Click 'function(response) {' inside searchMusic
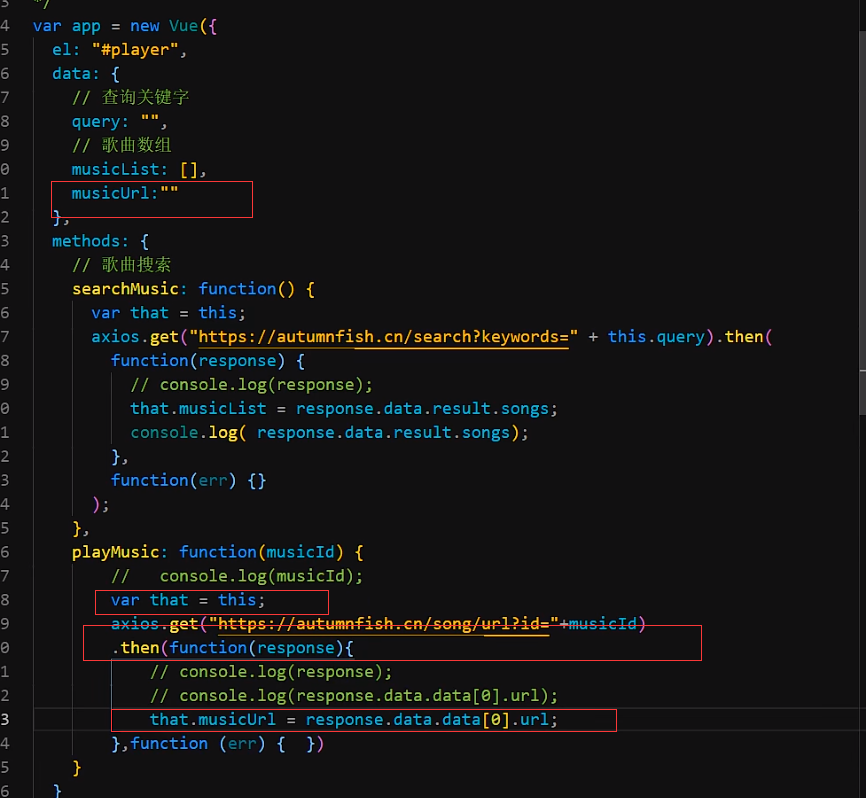The width and height of the screenshot is (866, 798). (x=208, y=361)
